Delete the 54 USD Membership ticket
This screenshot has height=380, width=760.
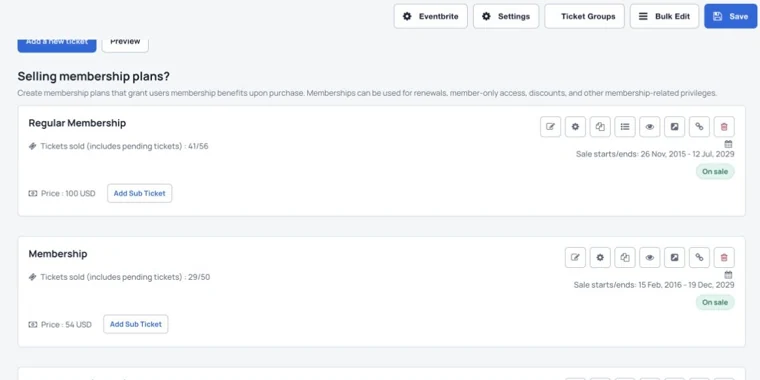[724, 257]
